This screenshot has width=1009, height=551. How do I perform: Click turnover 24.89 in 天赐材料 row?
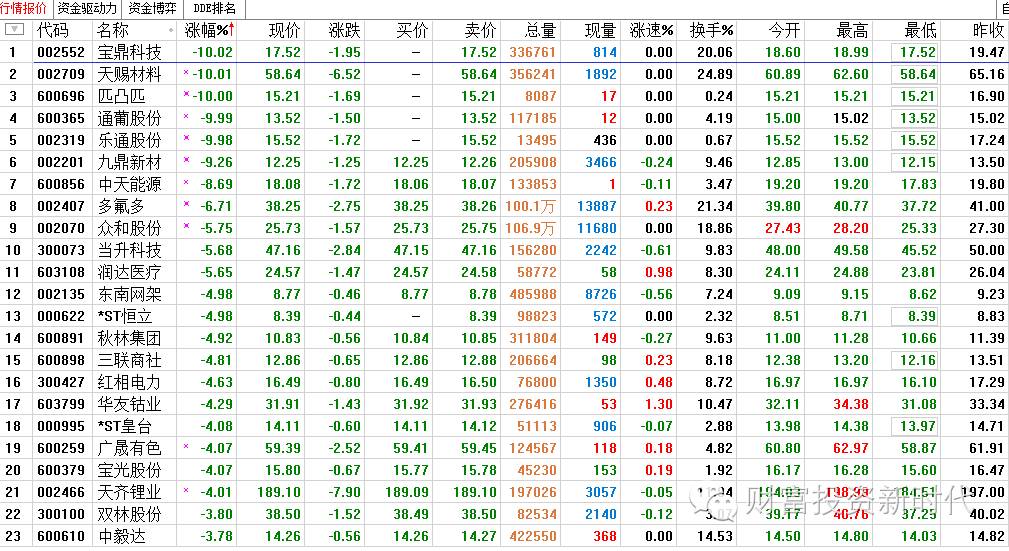tap(715, 75)
